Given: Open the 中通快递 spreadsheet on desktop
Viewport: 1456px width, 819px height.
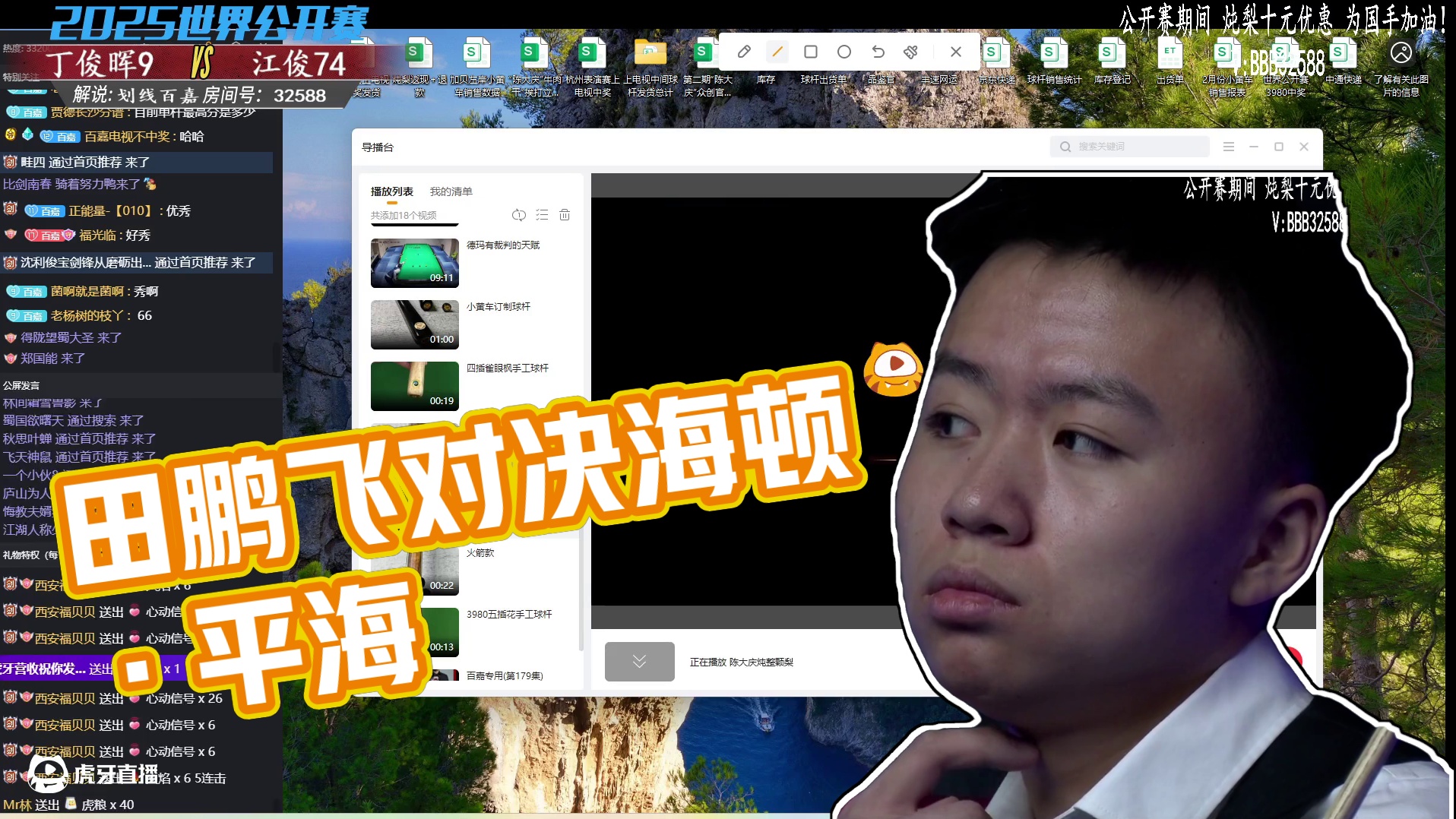Looking at the screenshot, I should point(1343,61).
